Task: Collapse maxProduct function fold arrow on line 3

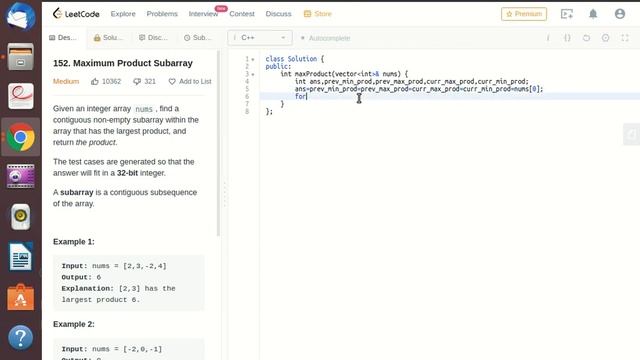Action: coord(253,74)
